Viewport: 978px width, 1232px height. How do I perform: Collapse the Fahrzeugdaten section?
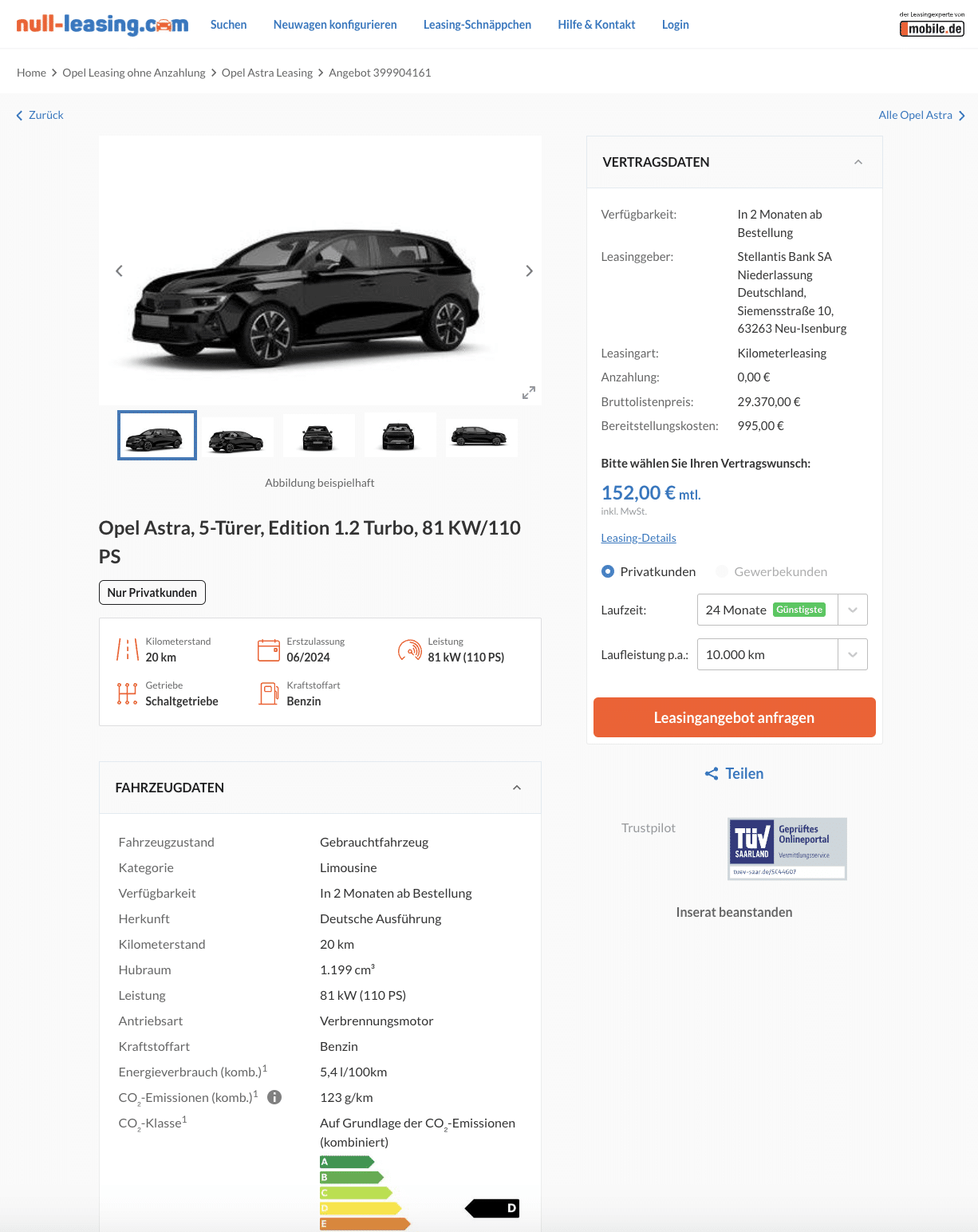517,788
